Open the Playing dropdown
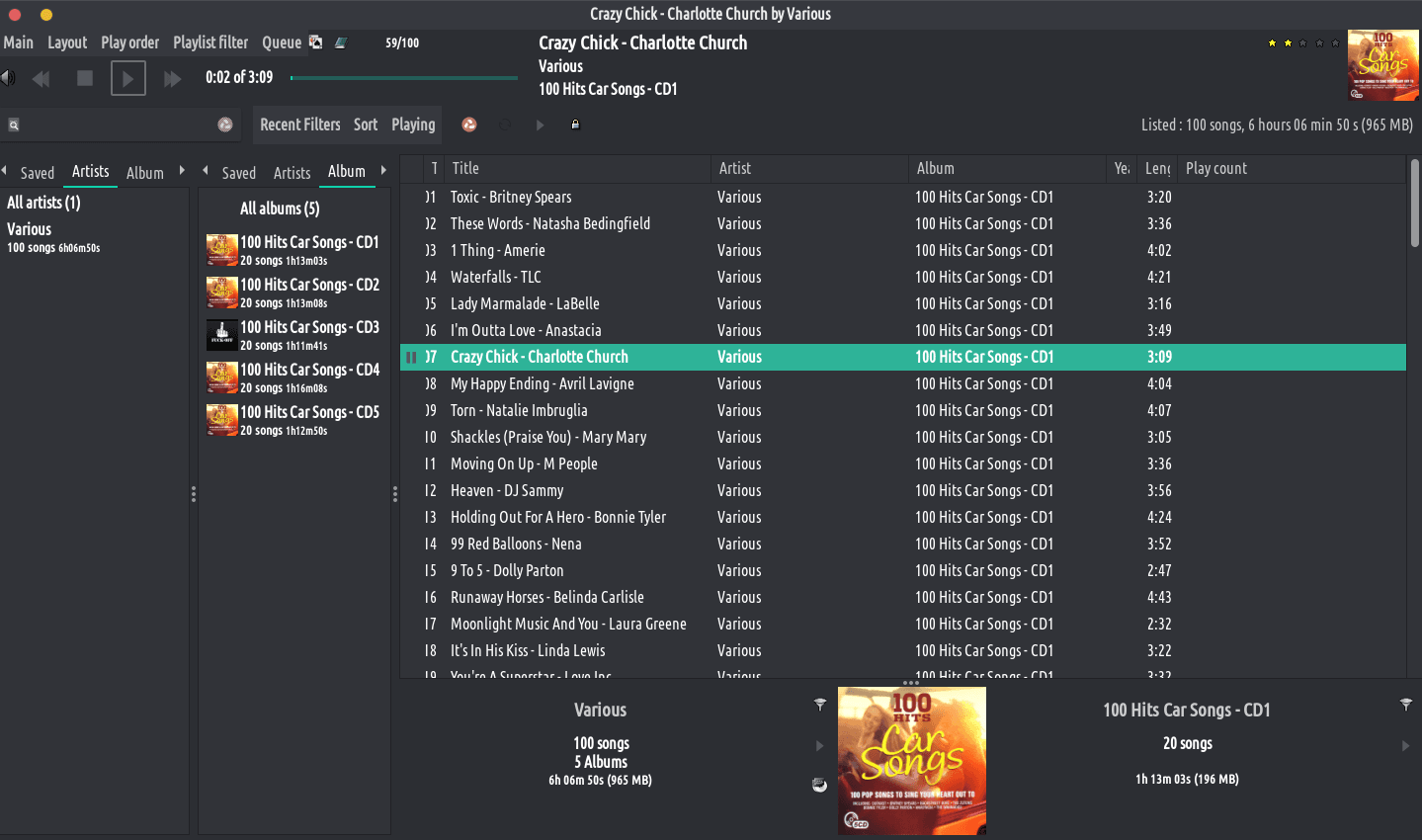 (413, 125)
